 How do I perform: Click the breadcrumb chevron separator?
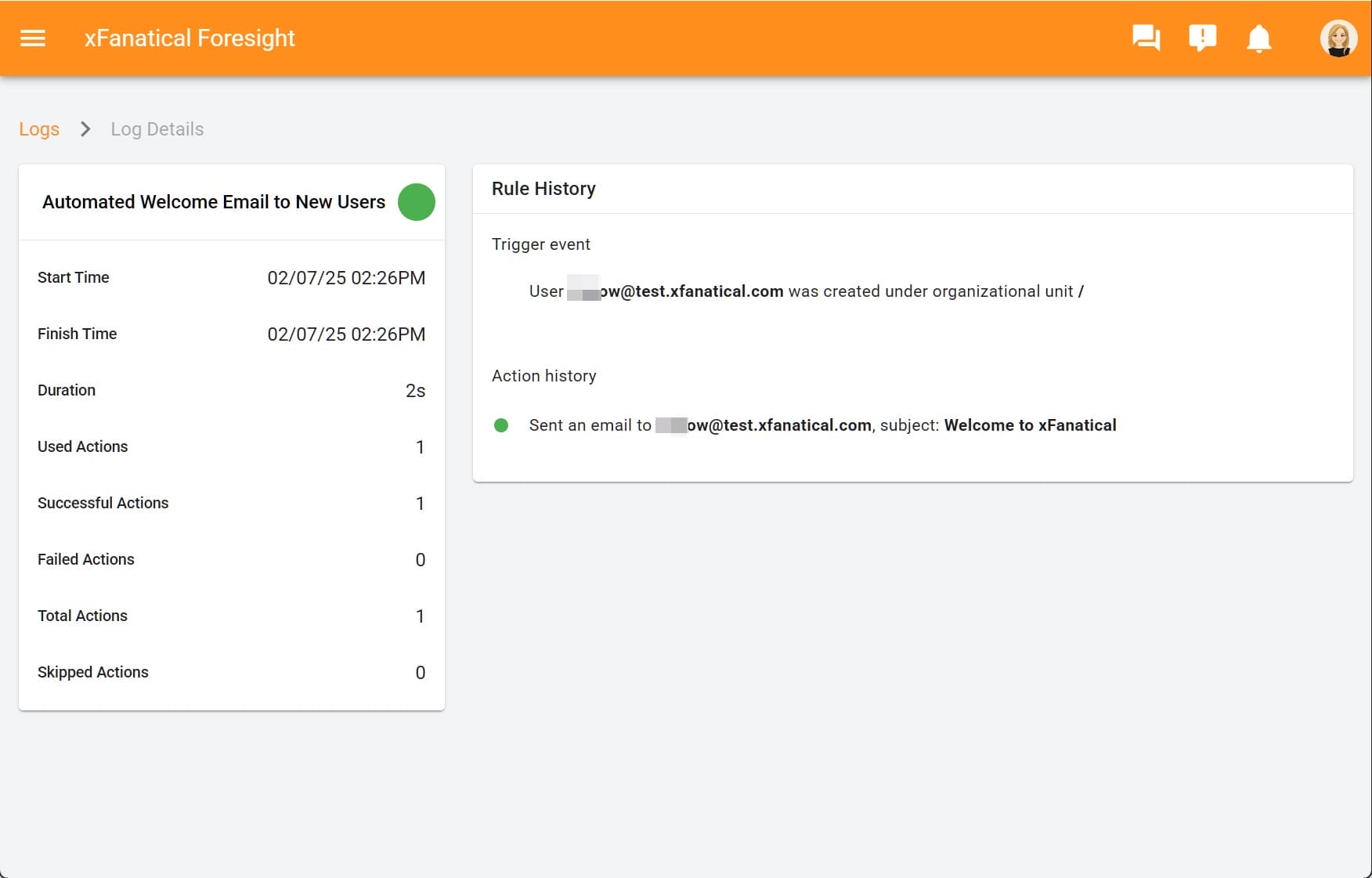tap(85, 129)
